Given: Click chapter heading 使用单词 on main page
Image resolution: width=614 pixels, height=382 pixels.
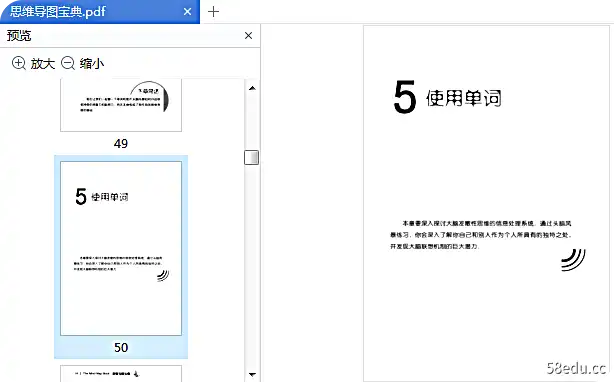Looking at the screenshot, I should (464, 98).
